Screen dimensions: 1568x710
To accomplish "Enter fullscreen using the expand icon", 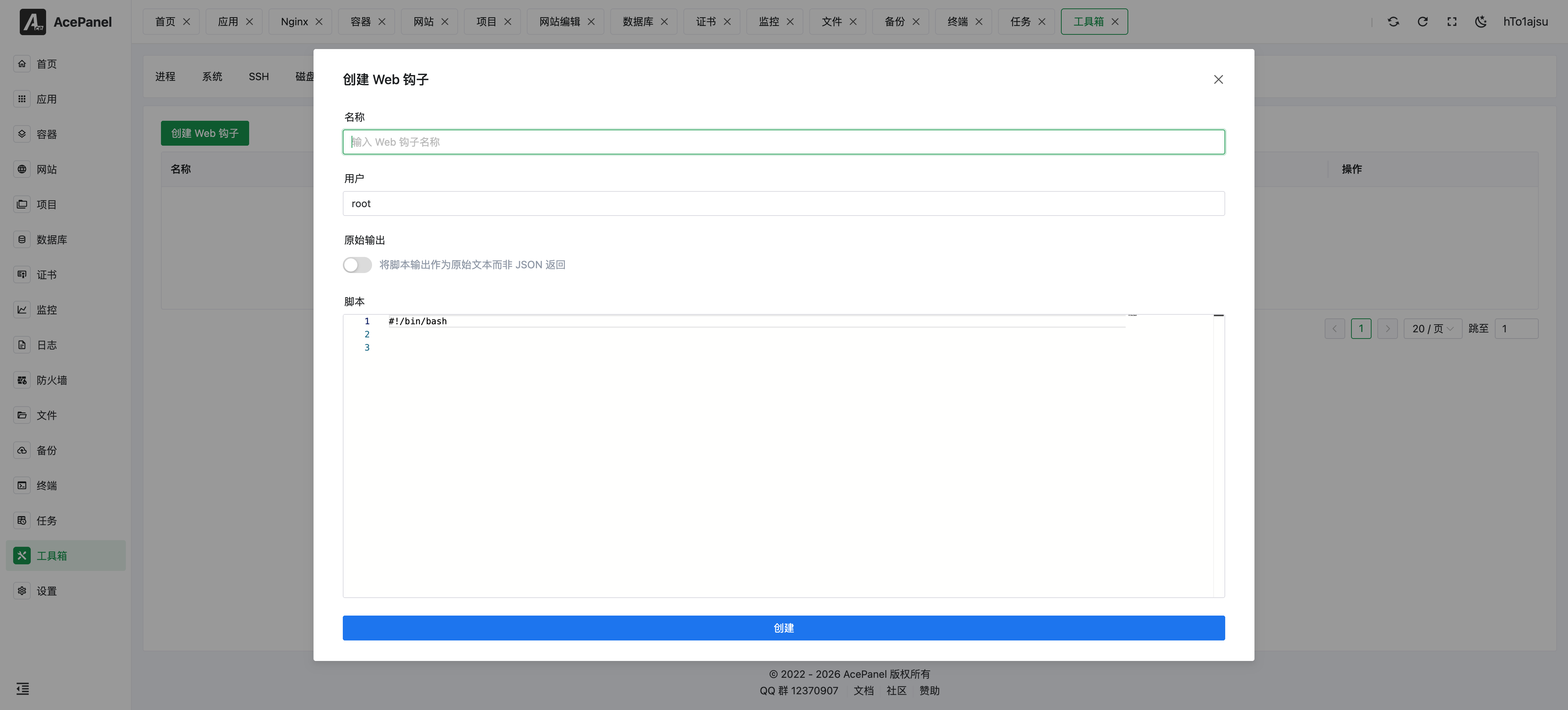I will [1452, 21].
